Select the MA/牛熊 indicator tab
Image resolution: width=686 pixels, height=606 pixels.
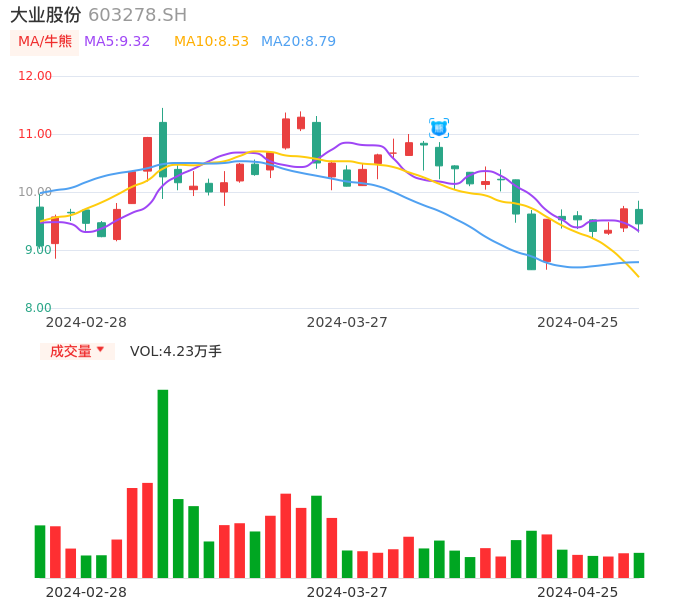(45, 42)
